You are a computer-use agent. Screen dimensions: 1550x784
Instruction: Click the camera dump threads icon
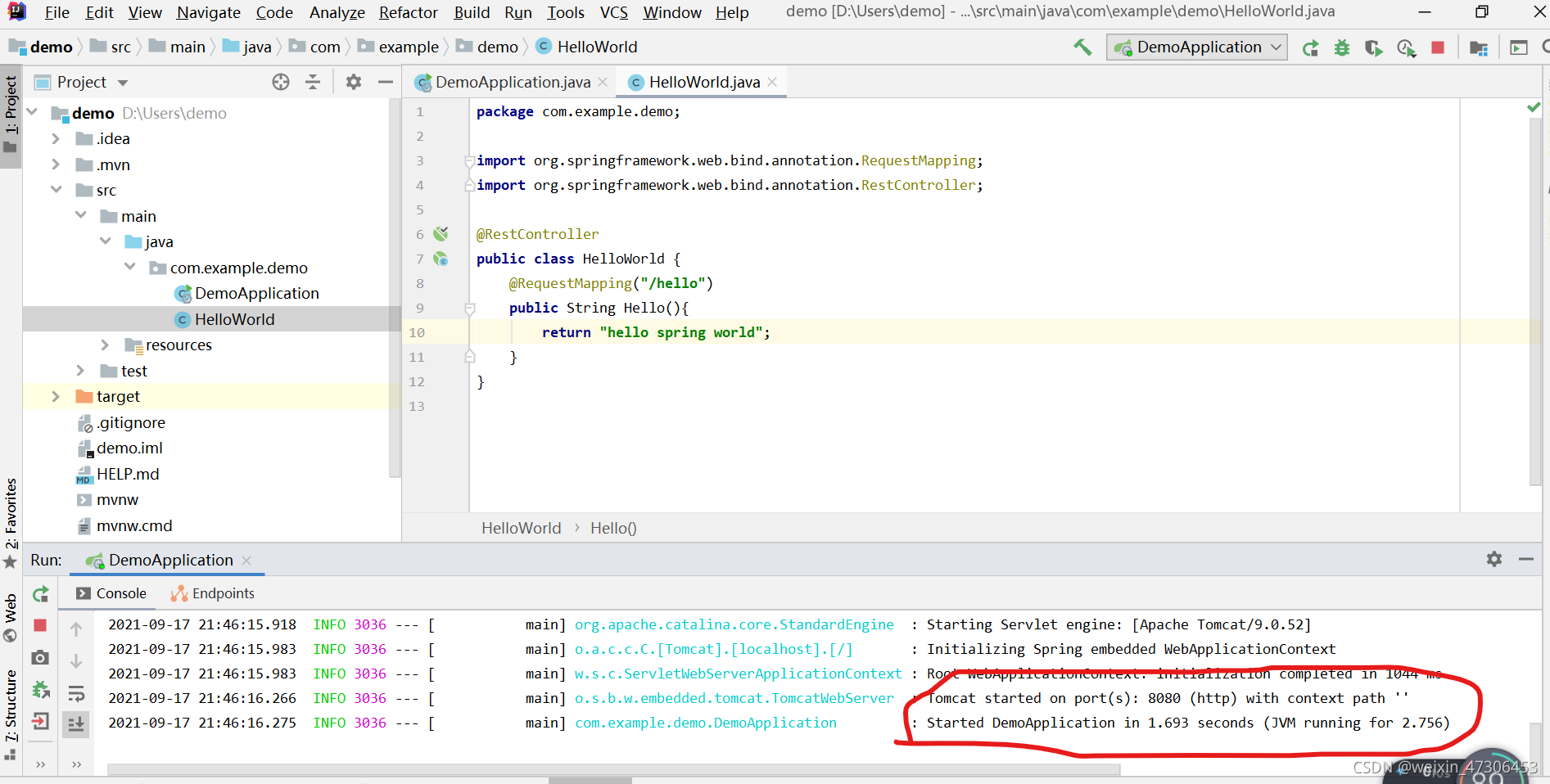pyautogui.click(x=40, y=657)
